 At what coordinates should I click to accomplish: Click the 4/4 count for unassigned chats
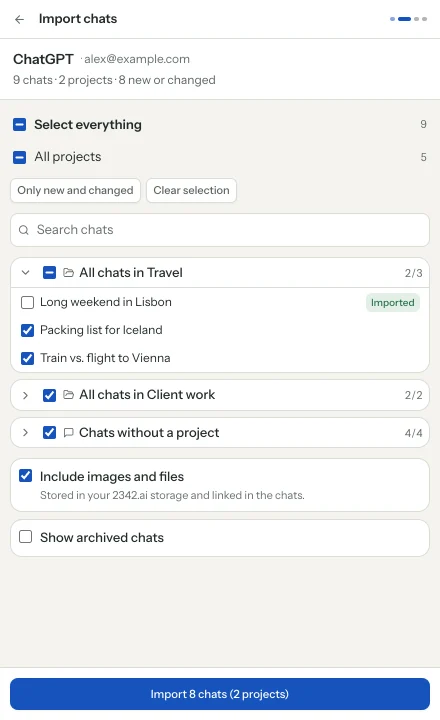tap(413, 433)
